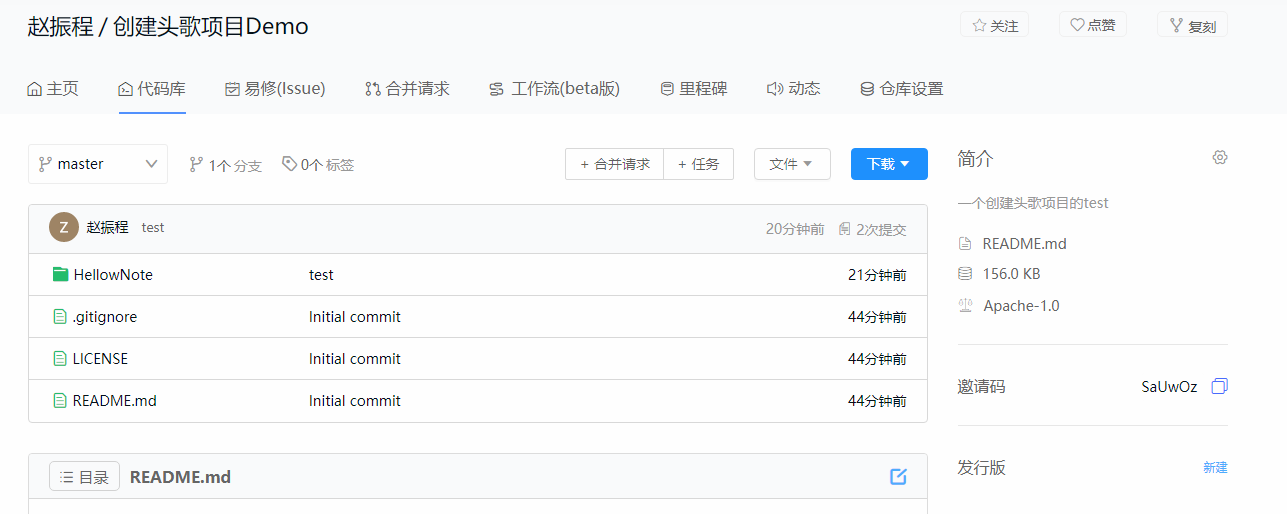Click the 目录 table of contents button

click(x=84, y=477)
